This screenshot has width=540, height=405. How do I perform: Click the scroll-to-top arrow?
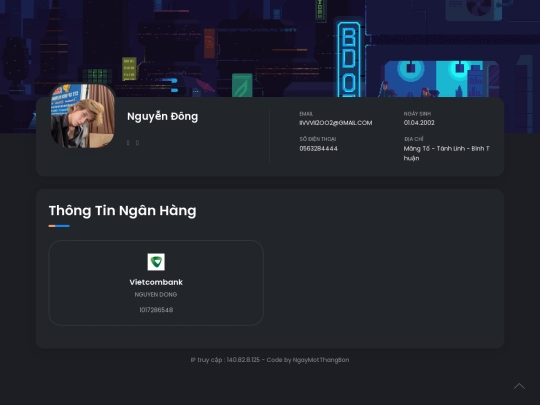pyautogui.click(x=519, y=386)
